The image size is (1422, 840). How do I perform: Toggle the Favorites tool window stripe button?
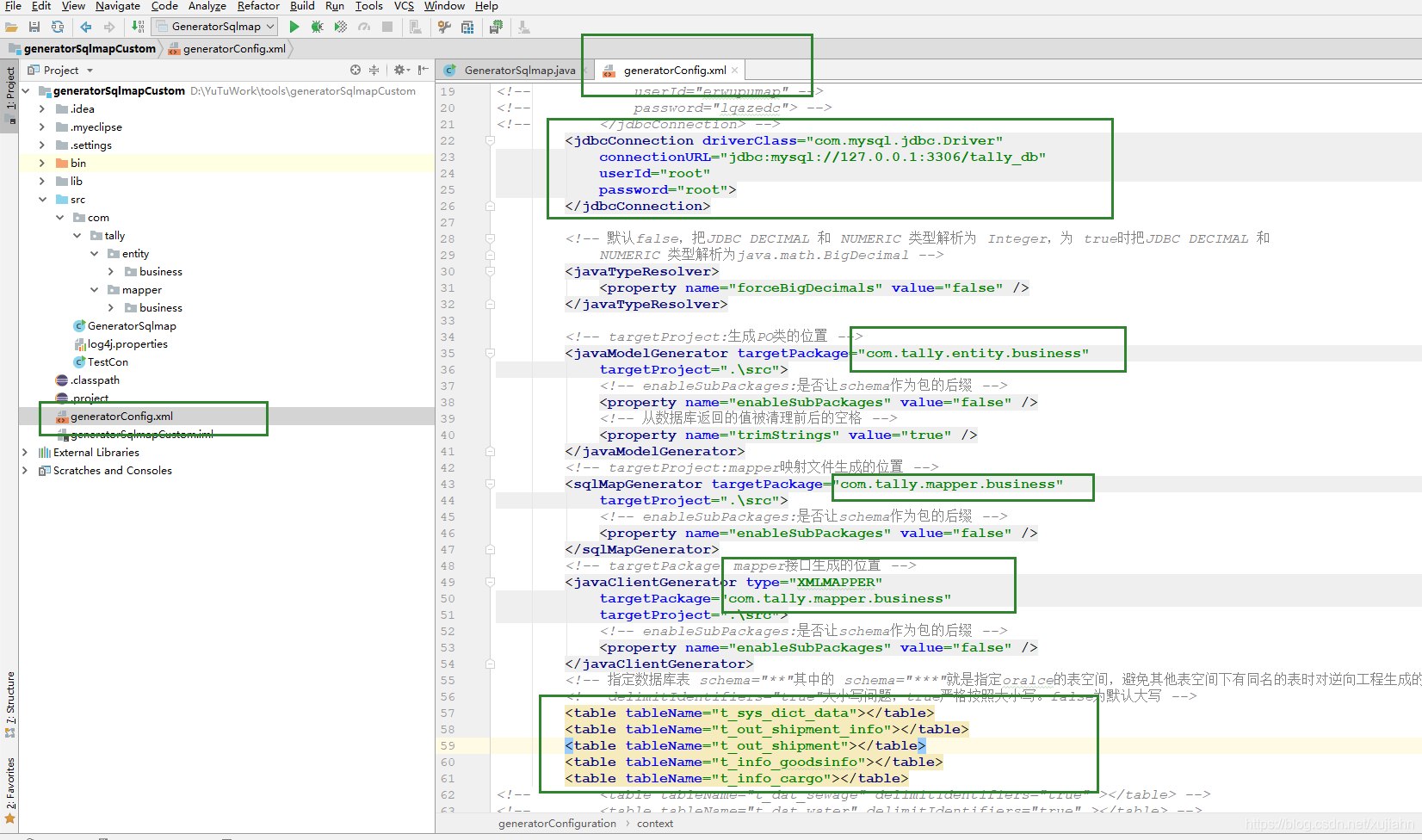point(10,790)
